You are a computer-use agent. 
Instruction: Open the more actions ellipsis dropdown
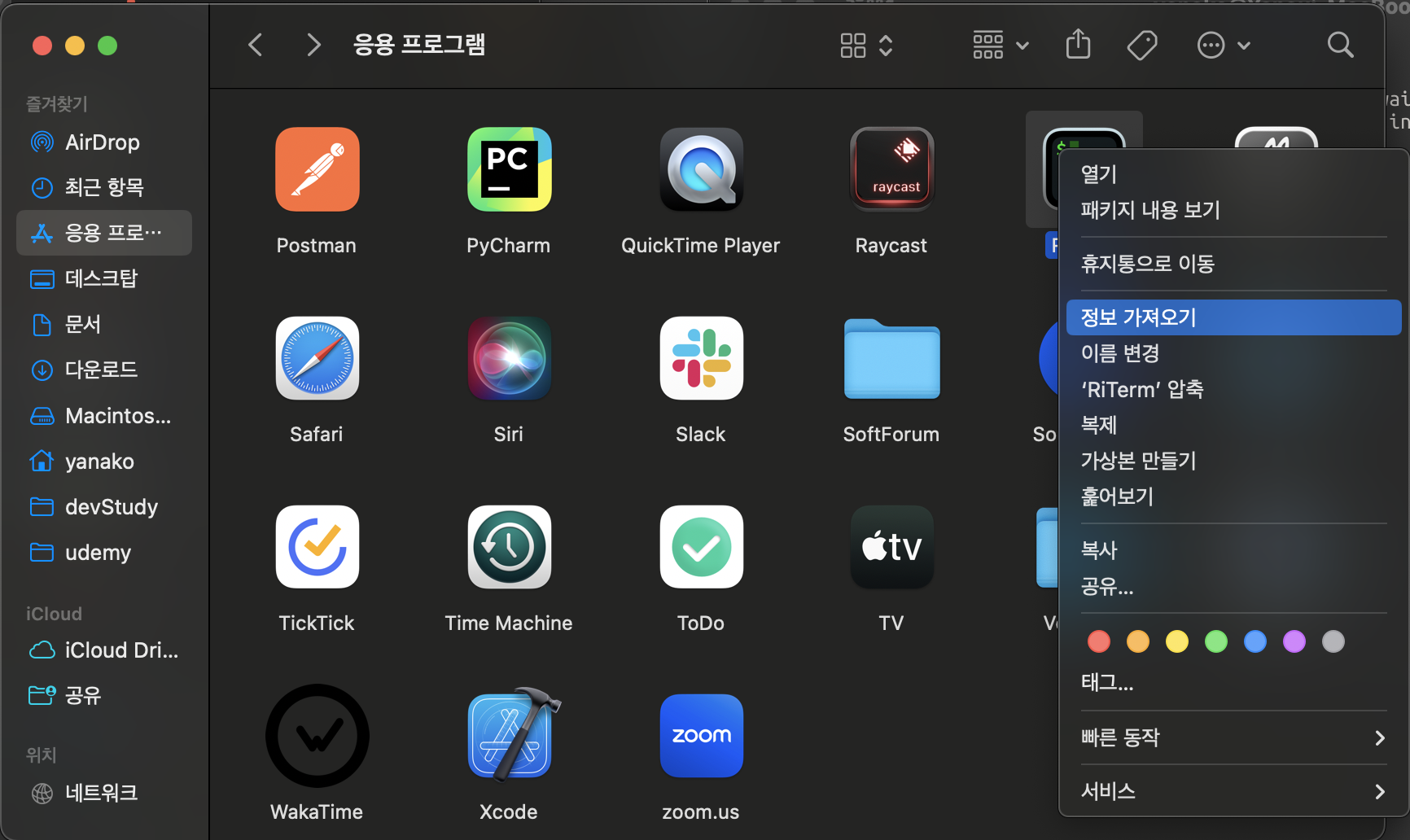pyautogui.click(x=1224, y=45)
